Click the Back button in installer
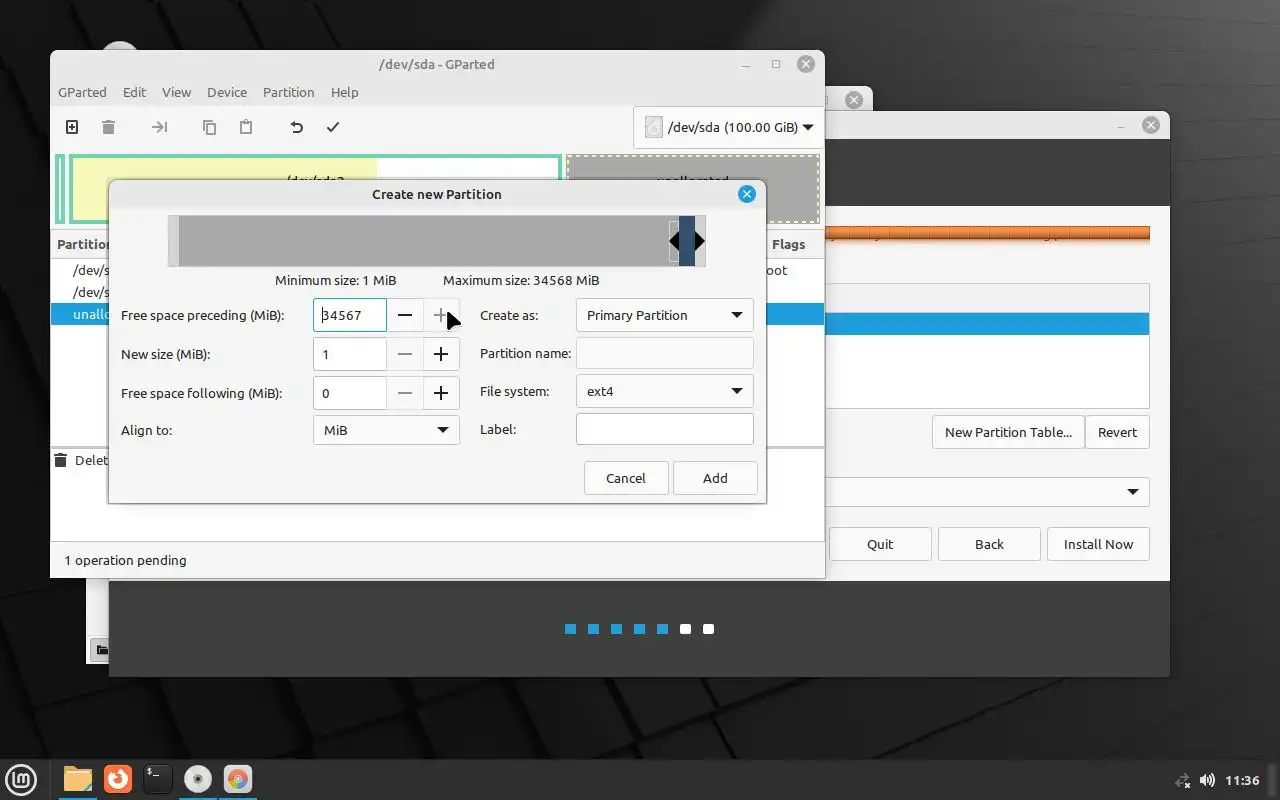1280x800 pixels. [x=989, y=544]
